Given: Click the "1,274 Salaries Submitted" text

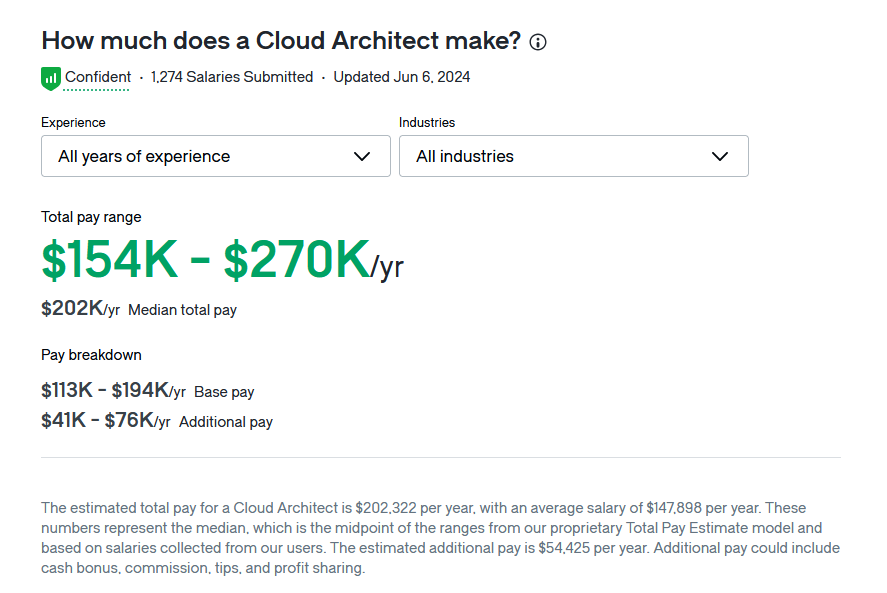Looking at the screenshot, I should click(232, 77).
